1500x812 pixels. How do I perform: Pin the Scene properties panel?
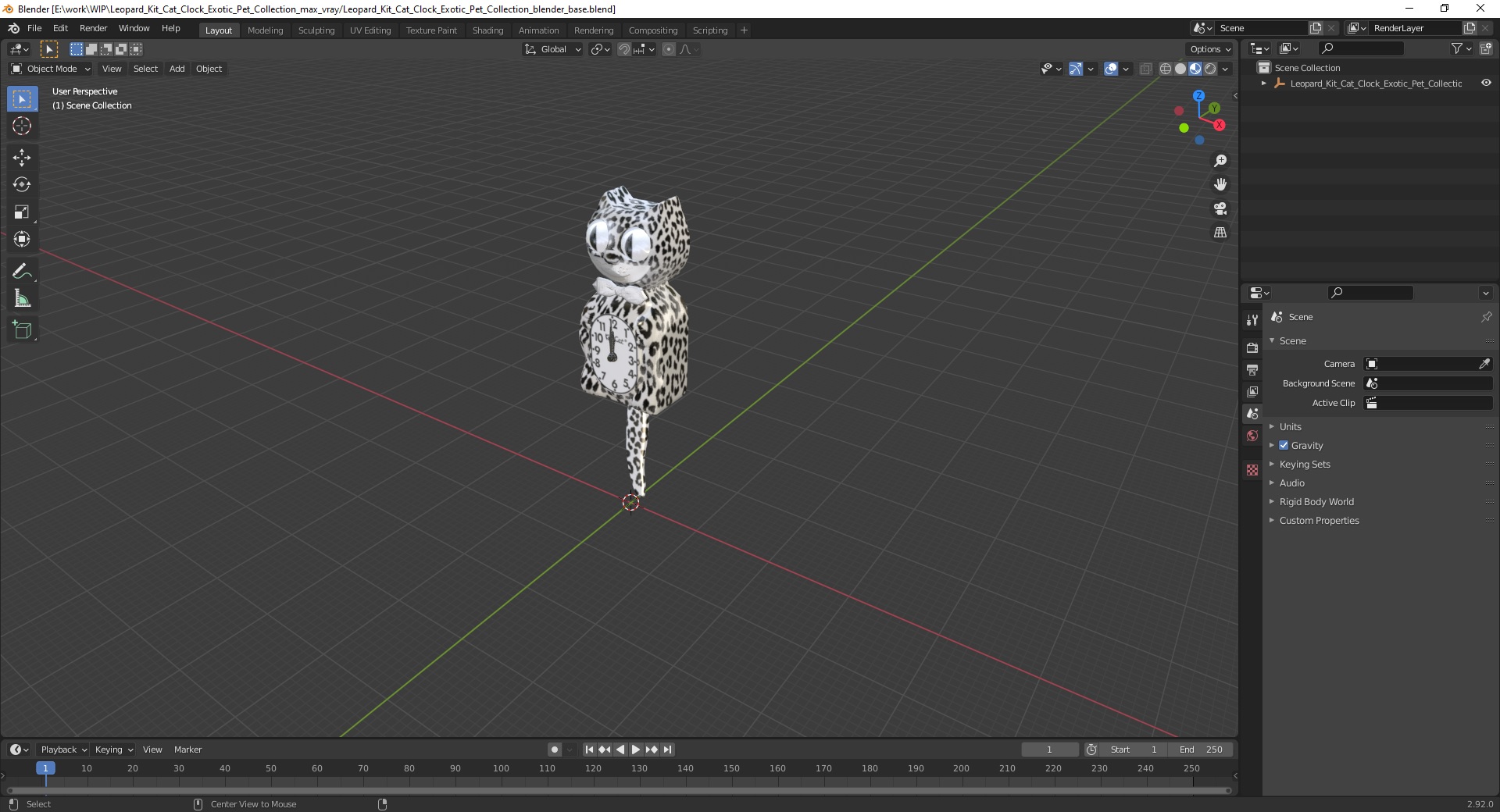[x=1486, y=317]
